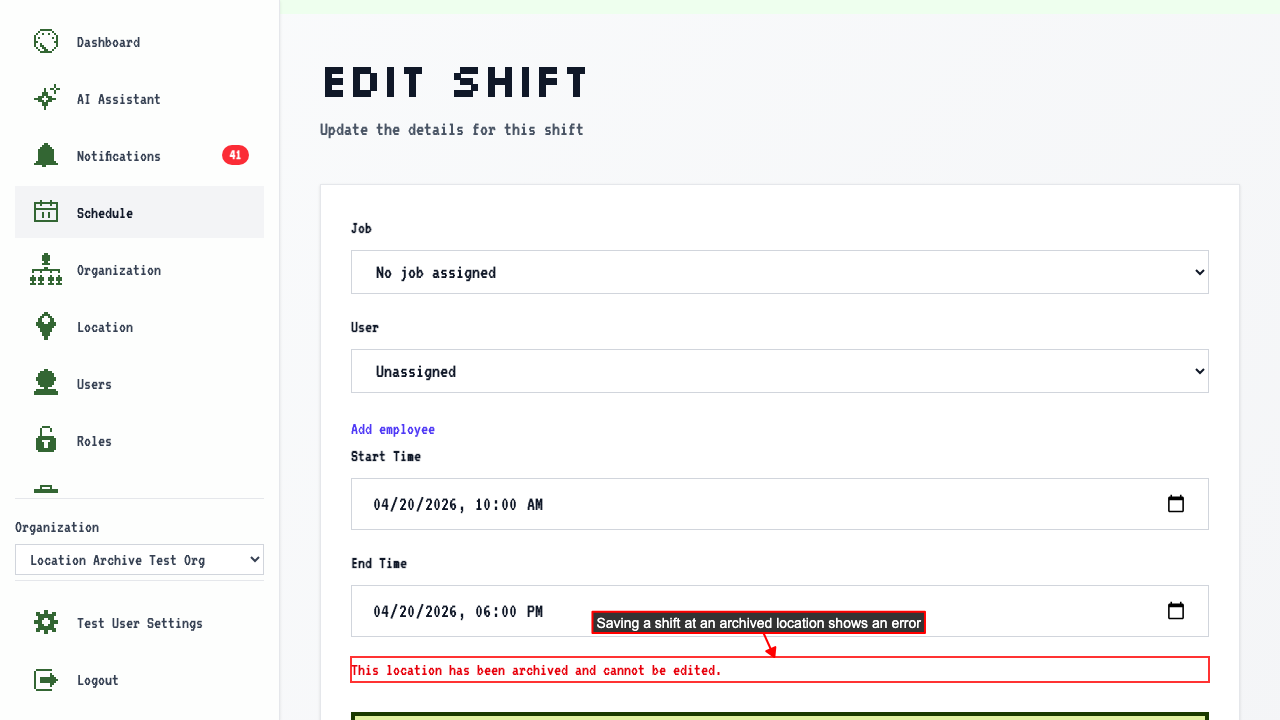Image resolution: width=1280 pixels, height=720 pixels.
Task: Click the Location pin icon
Action: (x=46, y=327)
